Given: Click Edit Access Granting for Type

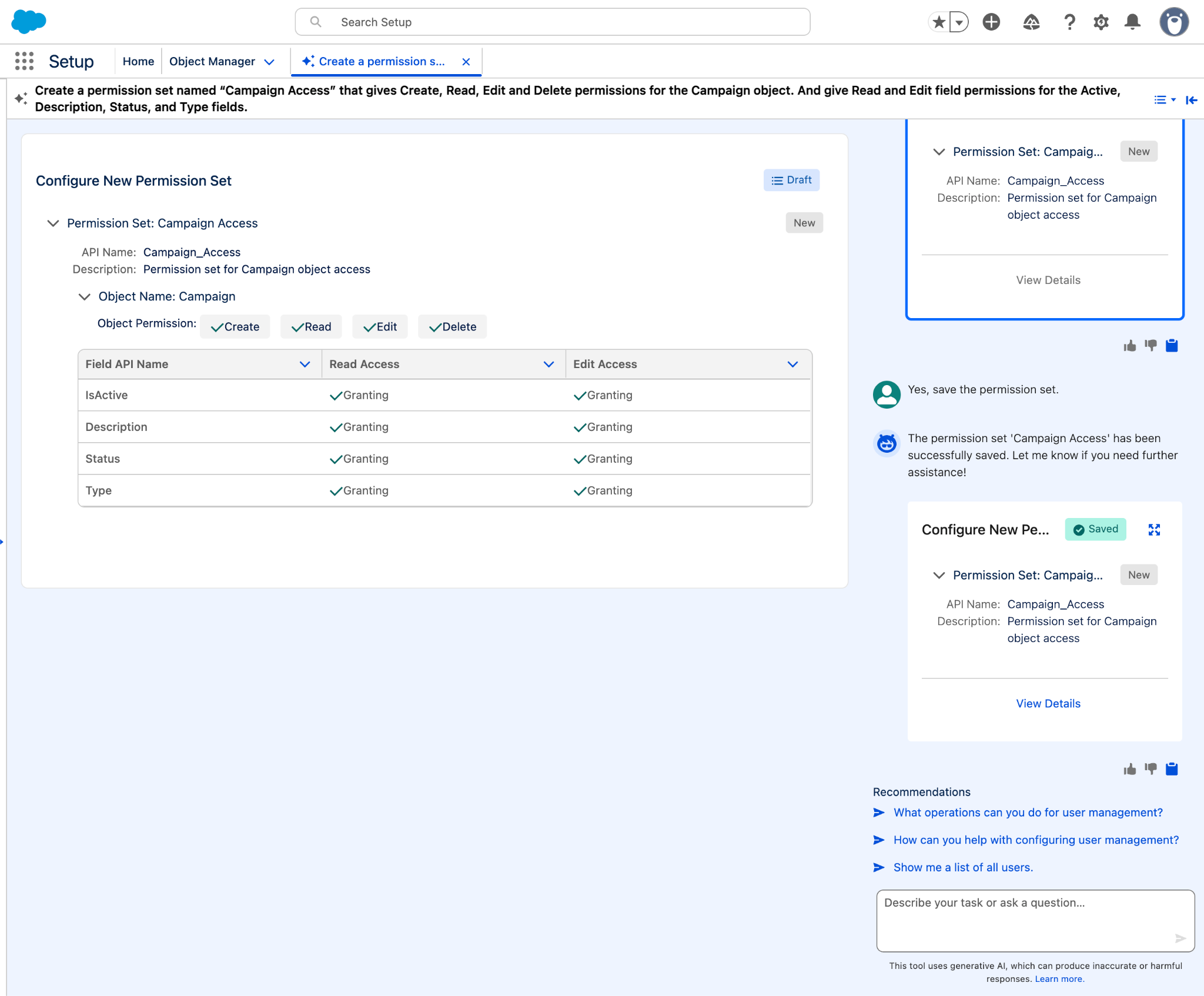Looking at the screenshot, I should pyautogui.click(x=603, y=491).
